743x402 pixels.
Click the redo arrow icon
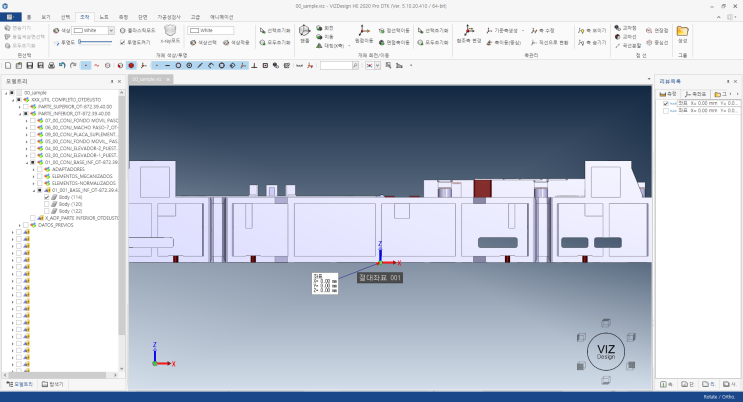pos(73,65)
